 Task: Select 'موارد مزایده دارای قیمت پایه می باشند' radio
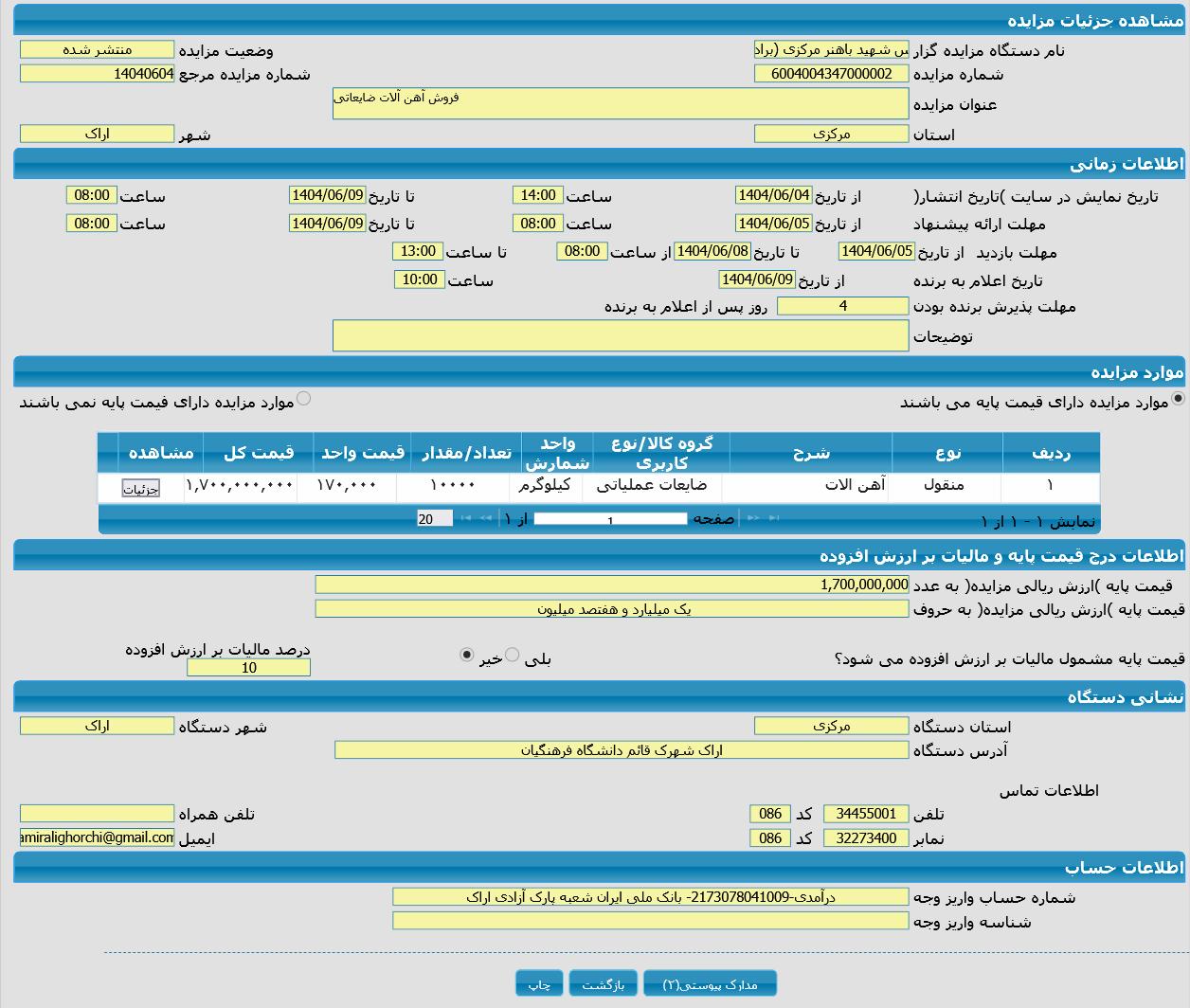[x=1178, y=399]
